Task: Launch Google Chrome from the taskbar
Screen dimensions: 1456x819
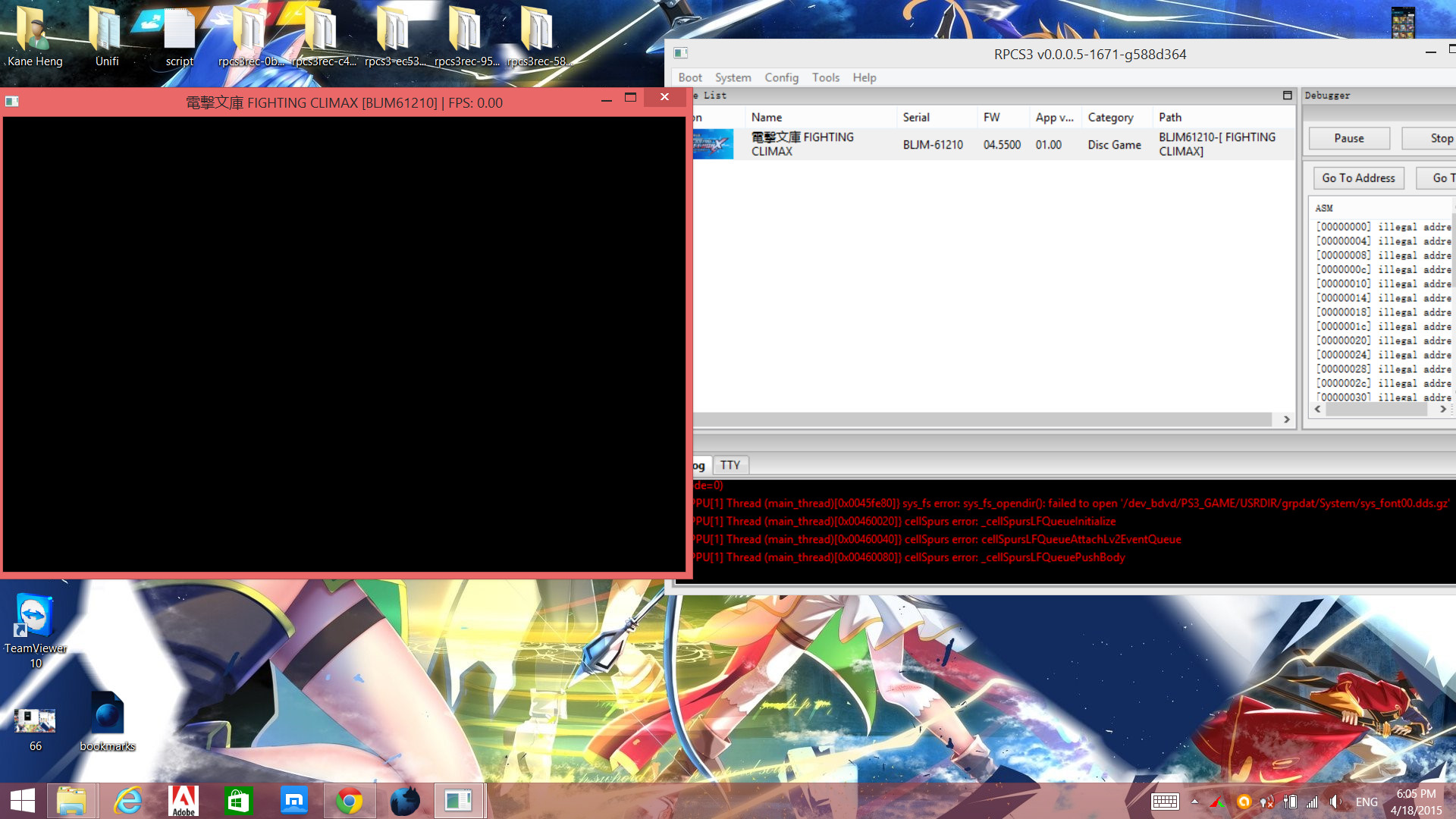Action: click(x=349, y=801)
